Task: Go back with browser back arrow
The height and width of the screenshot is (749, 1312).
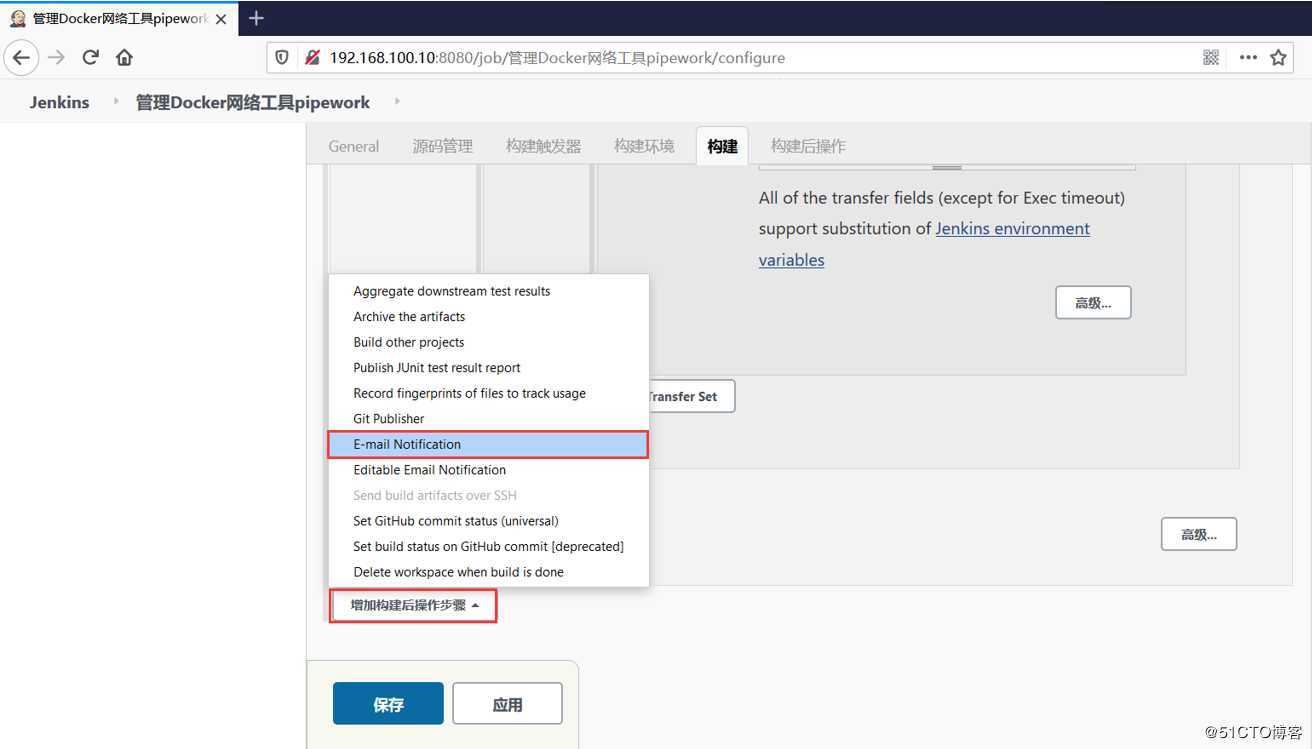Action: (22, 57)
